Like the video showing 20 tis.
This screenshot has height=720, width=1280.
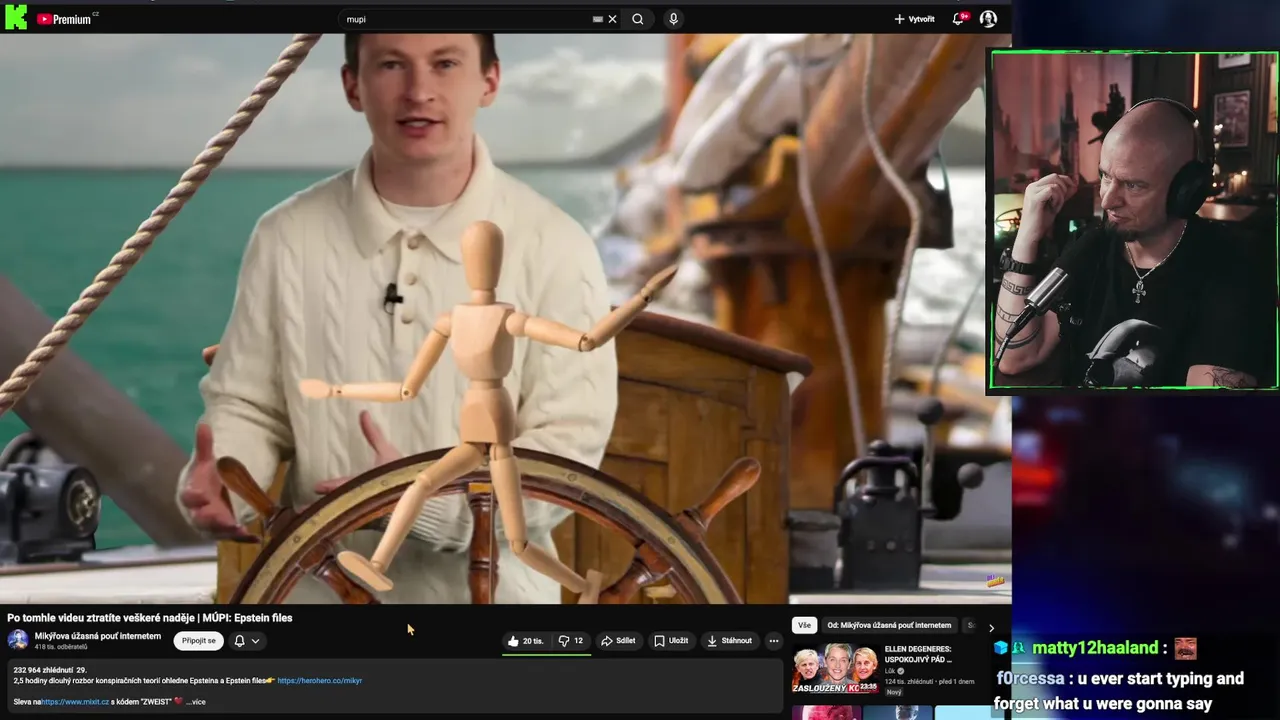point(526,641)
